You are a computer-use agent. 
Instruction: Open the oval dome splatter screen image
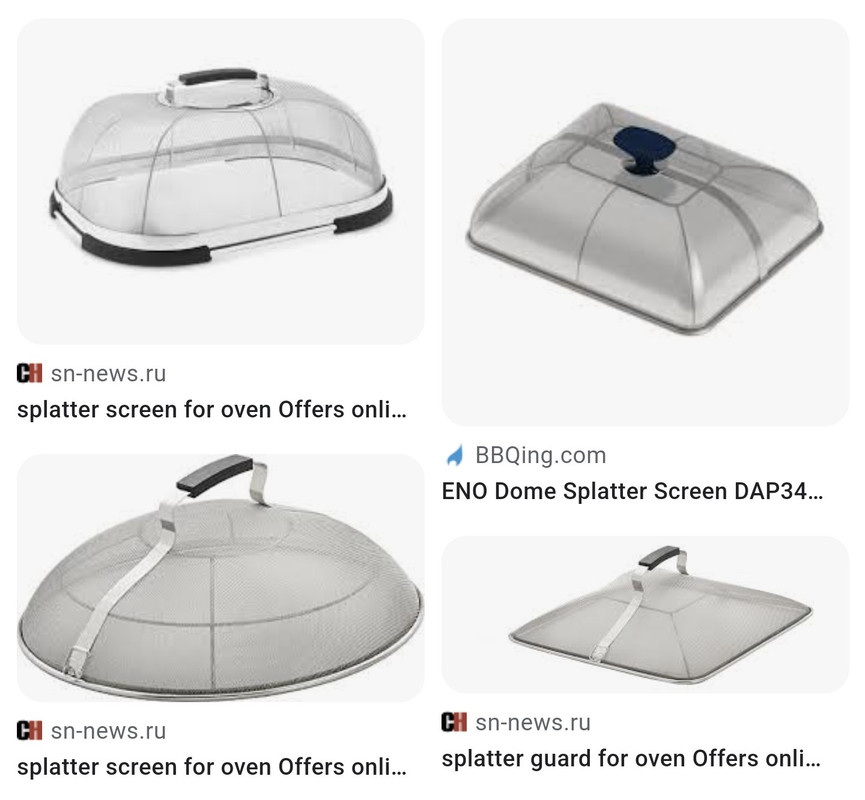(x=221, y=182)
